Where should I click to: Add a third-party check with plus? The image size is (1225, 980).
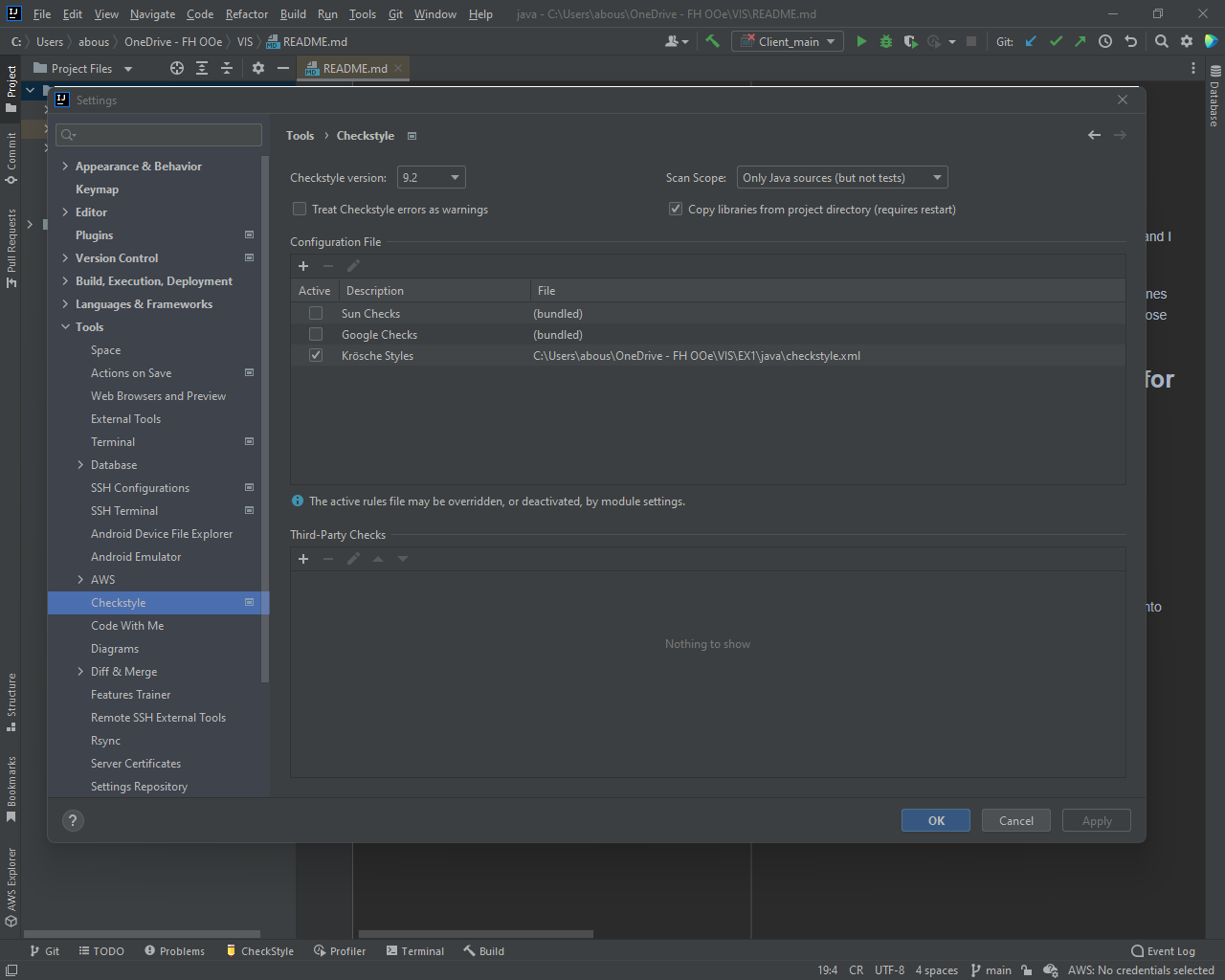(303, 559)
